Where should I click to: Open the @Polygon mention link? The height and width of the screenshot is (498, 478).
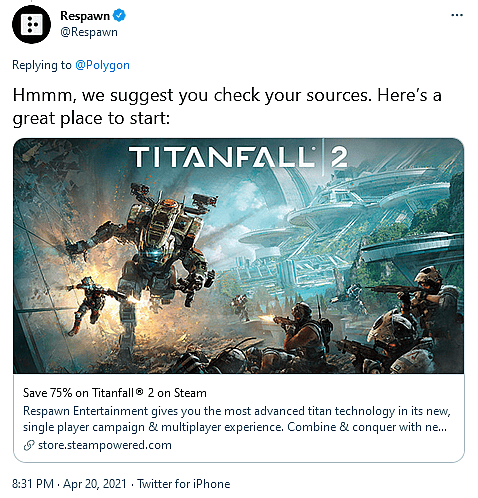pos(102,65)
